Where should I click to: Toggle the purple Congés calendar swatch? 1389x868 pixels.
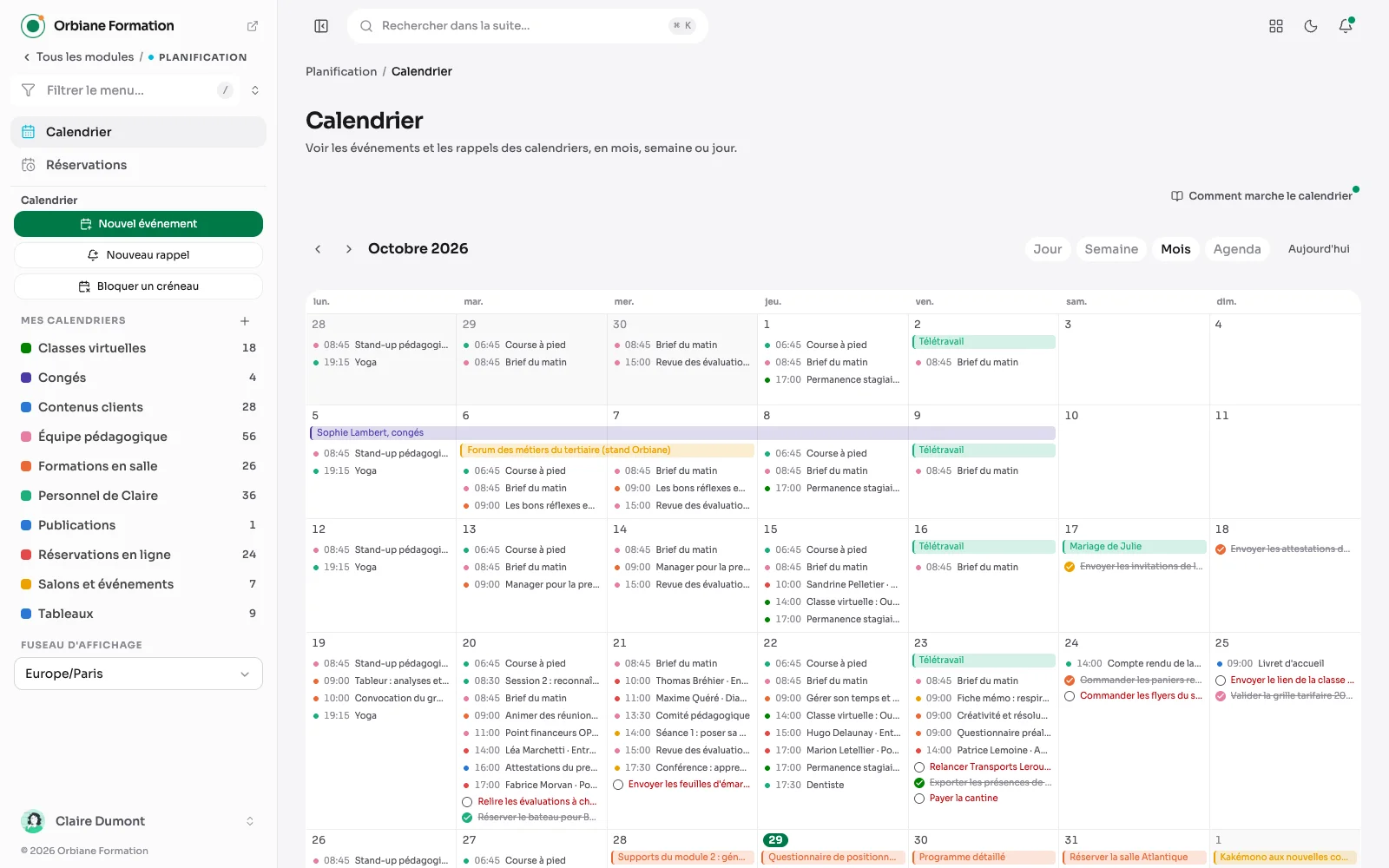26,378
